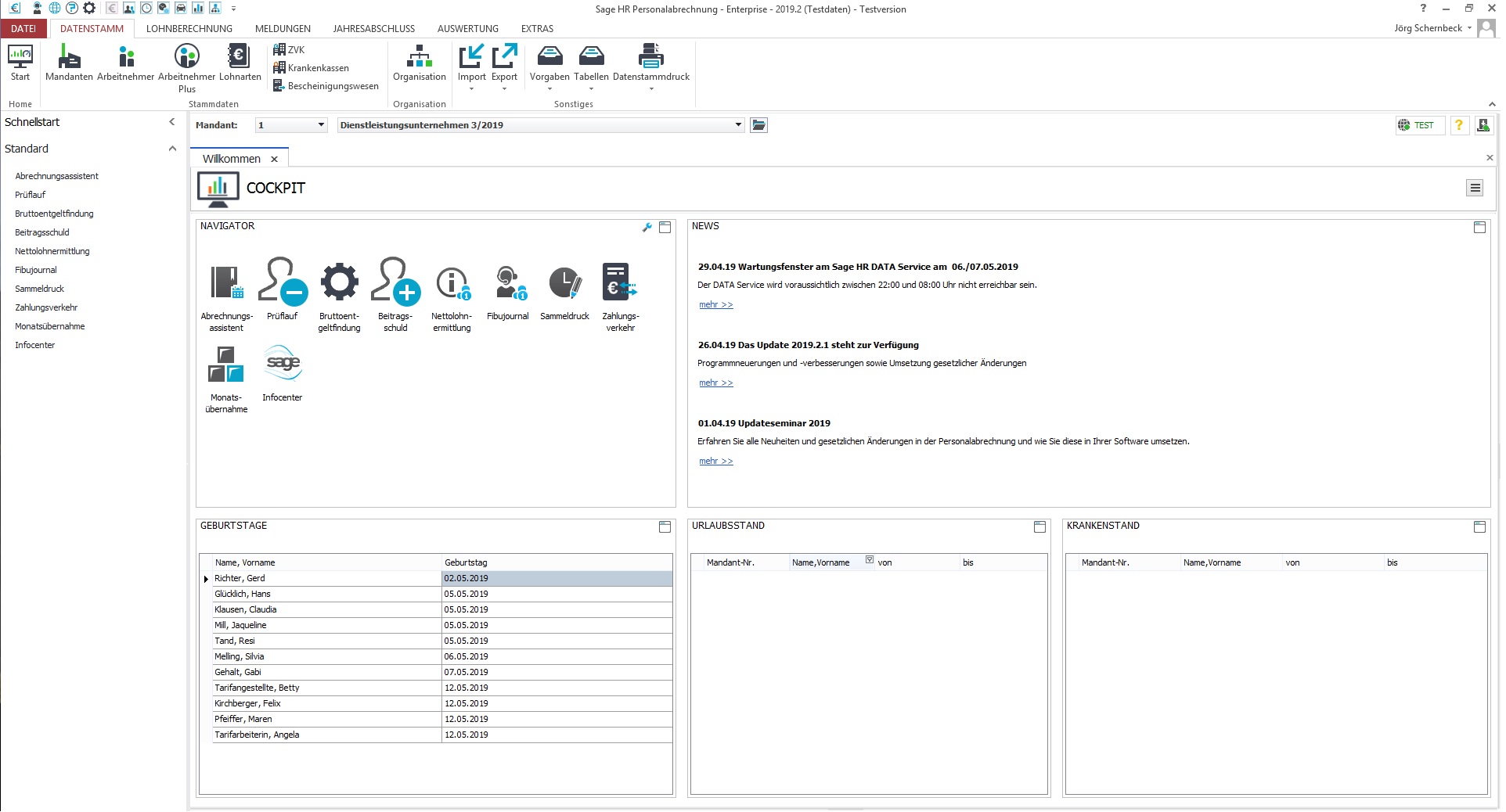Screen dimensions: 1506x812
Task: Open Krankenkassen in the ribbon
Action: coord(311,68)
